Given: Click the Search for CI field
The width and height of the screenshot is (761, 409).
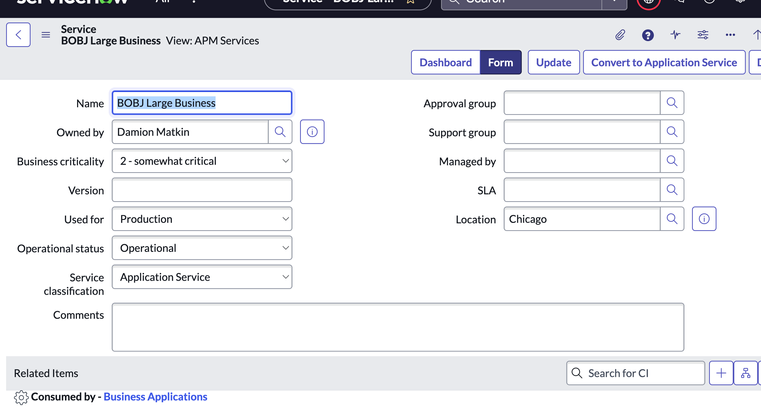Looking at the screenshot, I should pos(635,373).
